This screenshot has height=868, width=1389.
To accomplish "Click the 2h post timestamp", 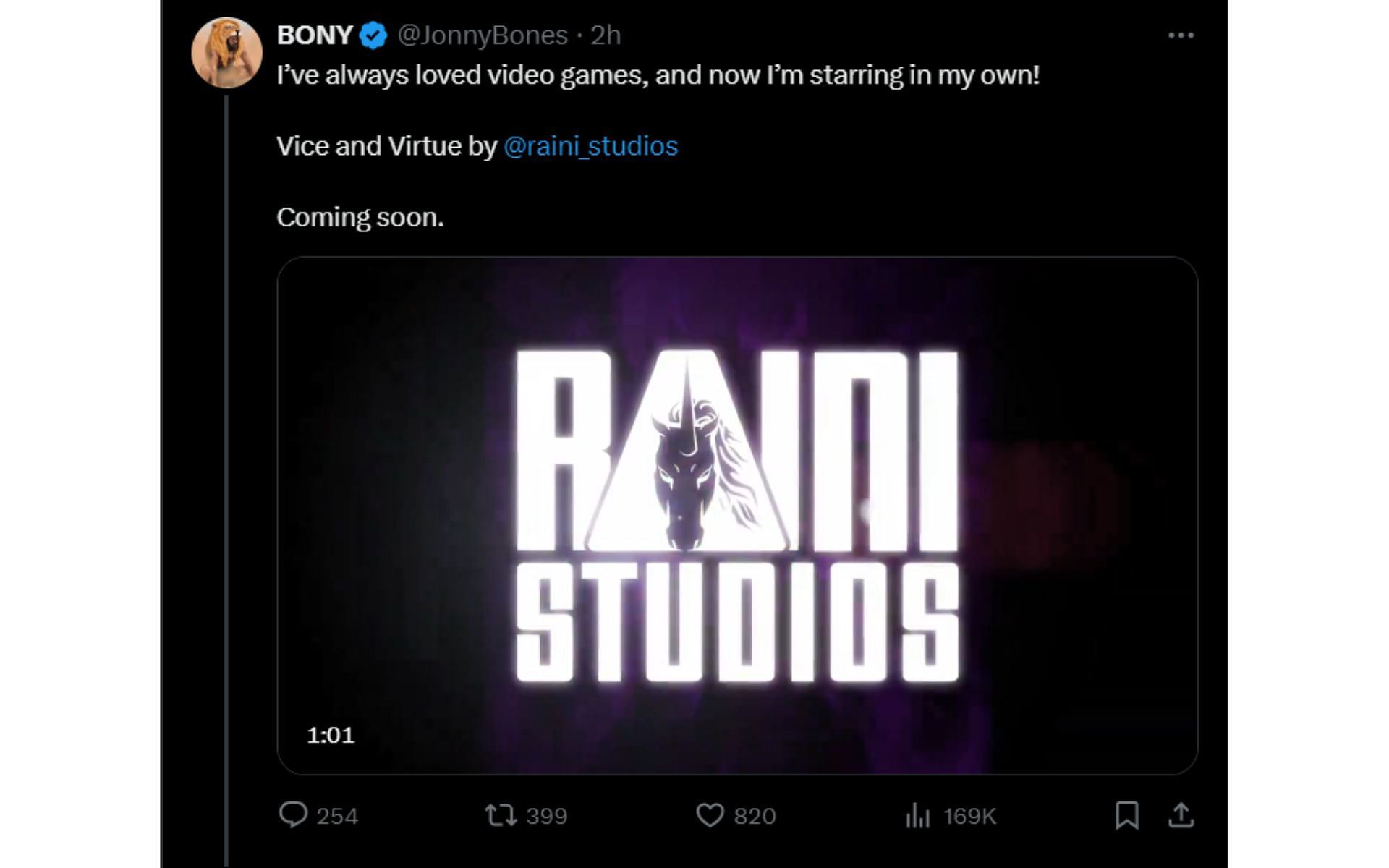I will pos(606,35).
